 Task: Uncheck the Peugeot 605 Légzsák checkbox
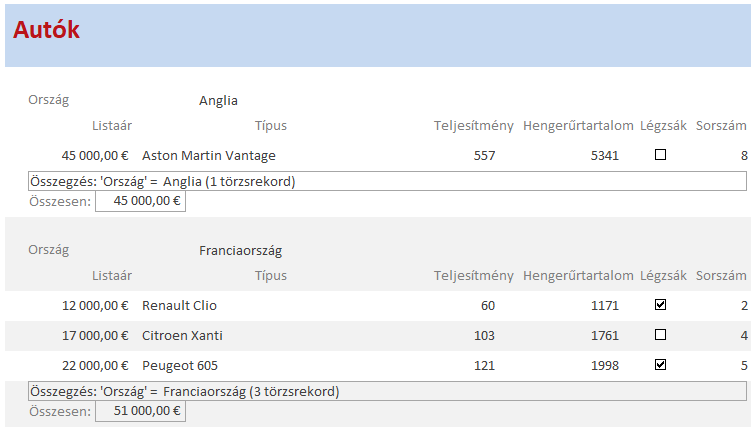click(660, 364)
